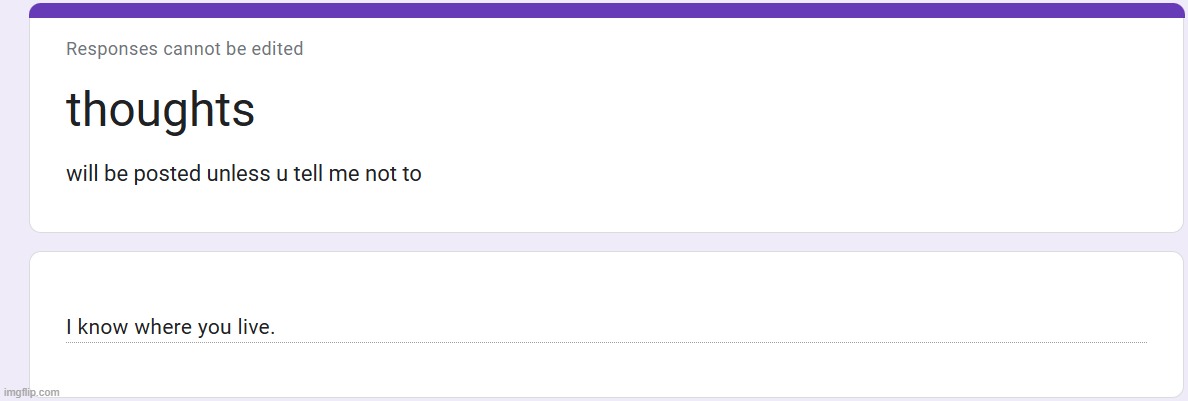Click the form description about being posted
This screenshot has width=1188, height=401.
point(243,174)
